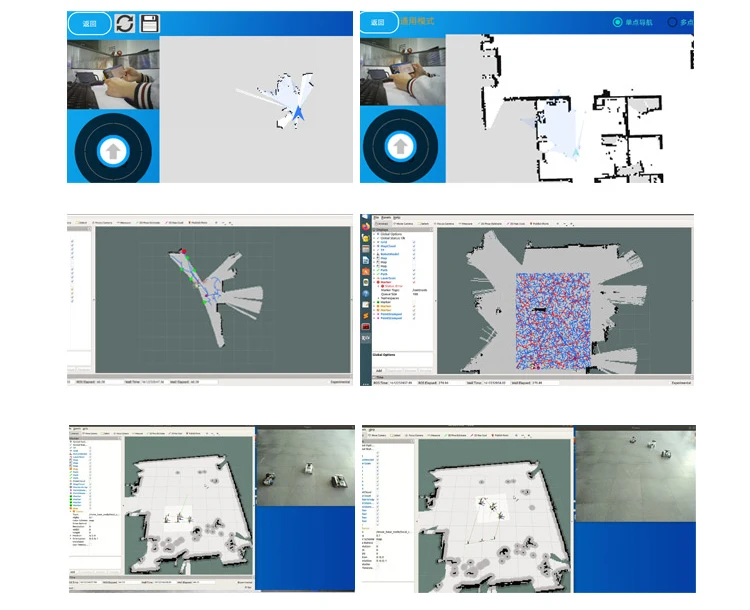The image size is (750, 610).
Task: Expand the Namespaces node
Action: coord(378,298)
